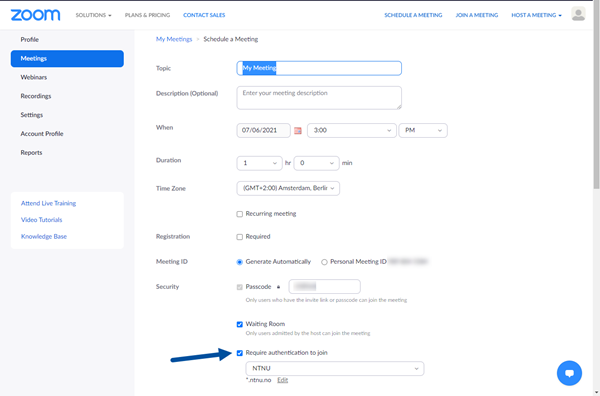Image resolution: width=600 pixels, height=396 pixels.
Task: Check the Recurring meeting checkbox
Action: click(240, 214)
